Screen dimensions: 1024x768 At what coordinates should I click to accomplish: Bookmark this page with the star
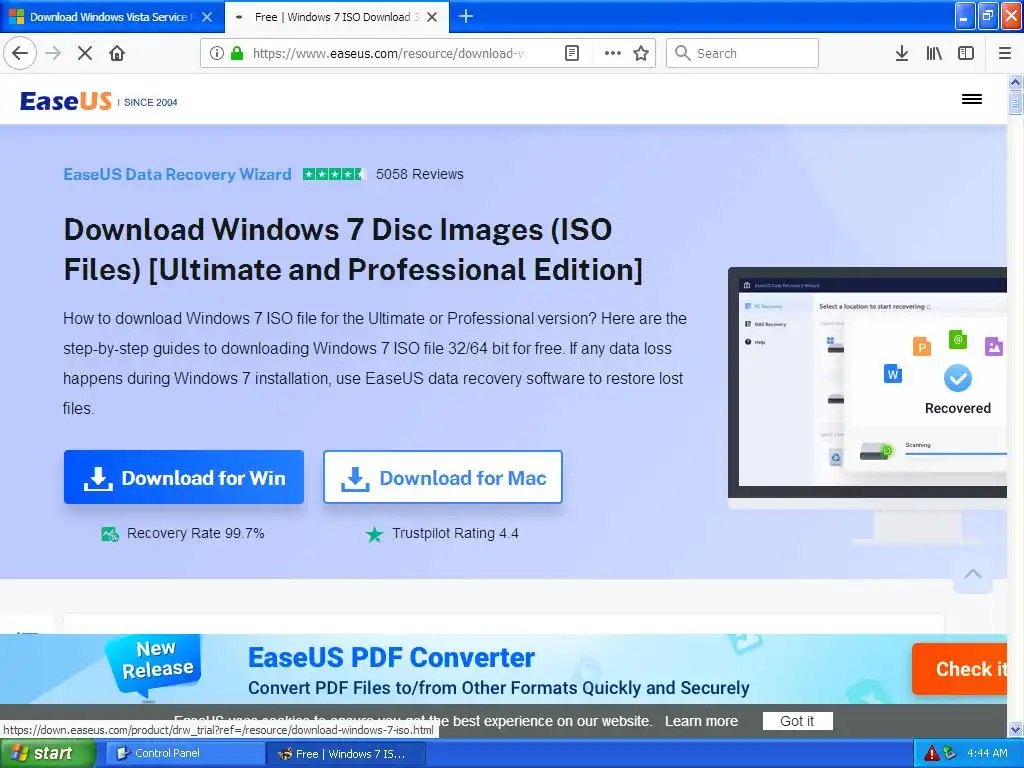tap(641, 53)
